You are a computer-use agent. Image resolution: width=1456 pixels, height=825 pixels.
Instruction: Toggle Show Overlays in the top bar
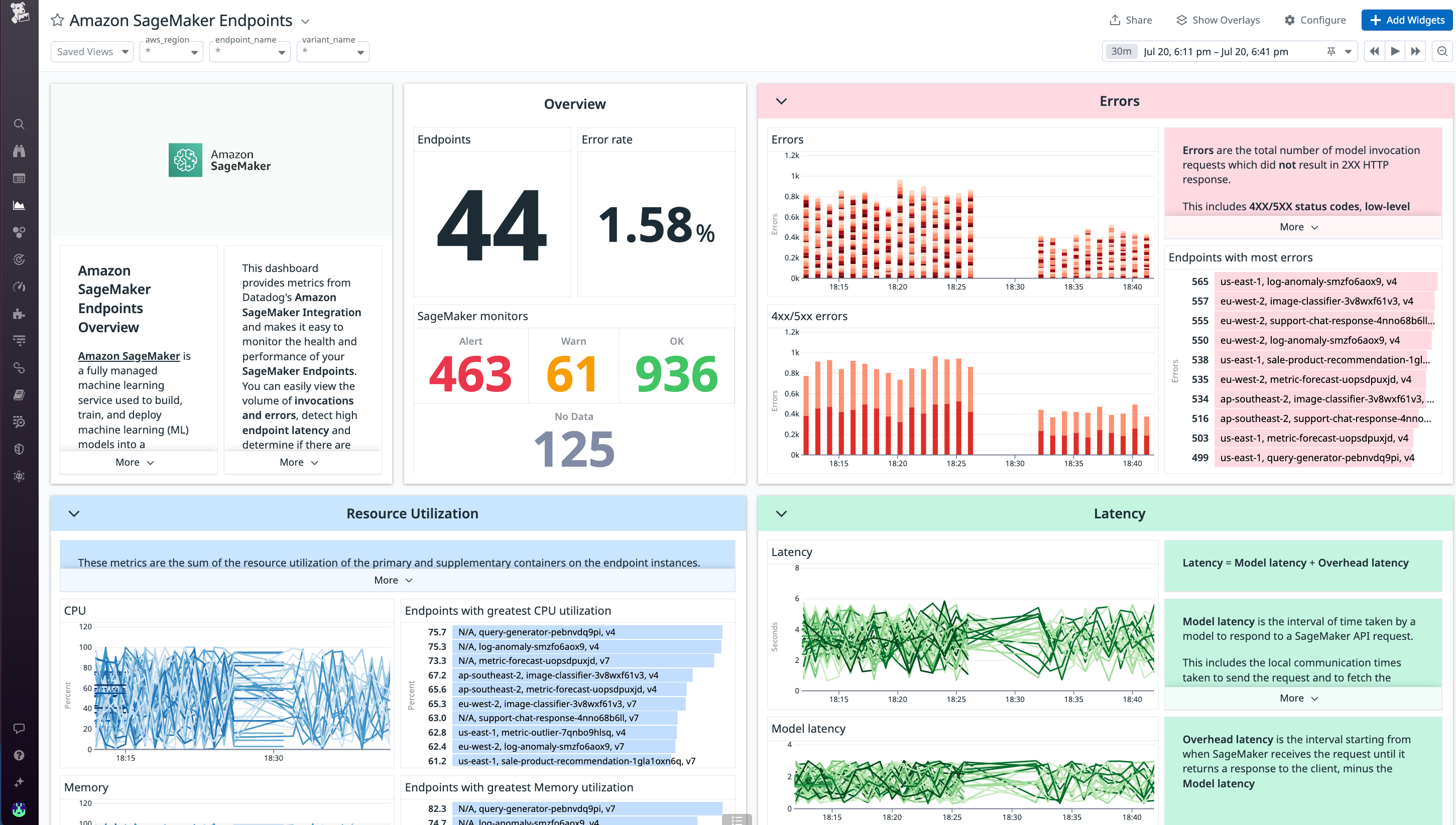pyautogui.click(x=1217, y=20)
